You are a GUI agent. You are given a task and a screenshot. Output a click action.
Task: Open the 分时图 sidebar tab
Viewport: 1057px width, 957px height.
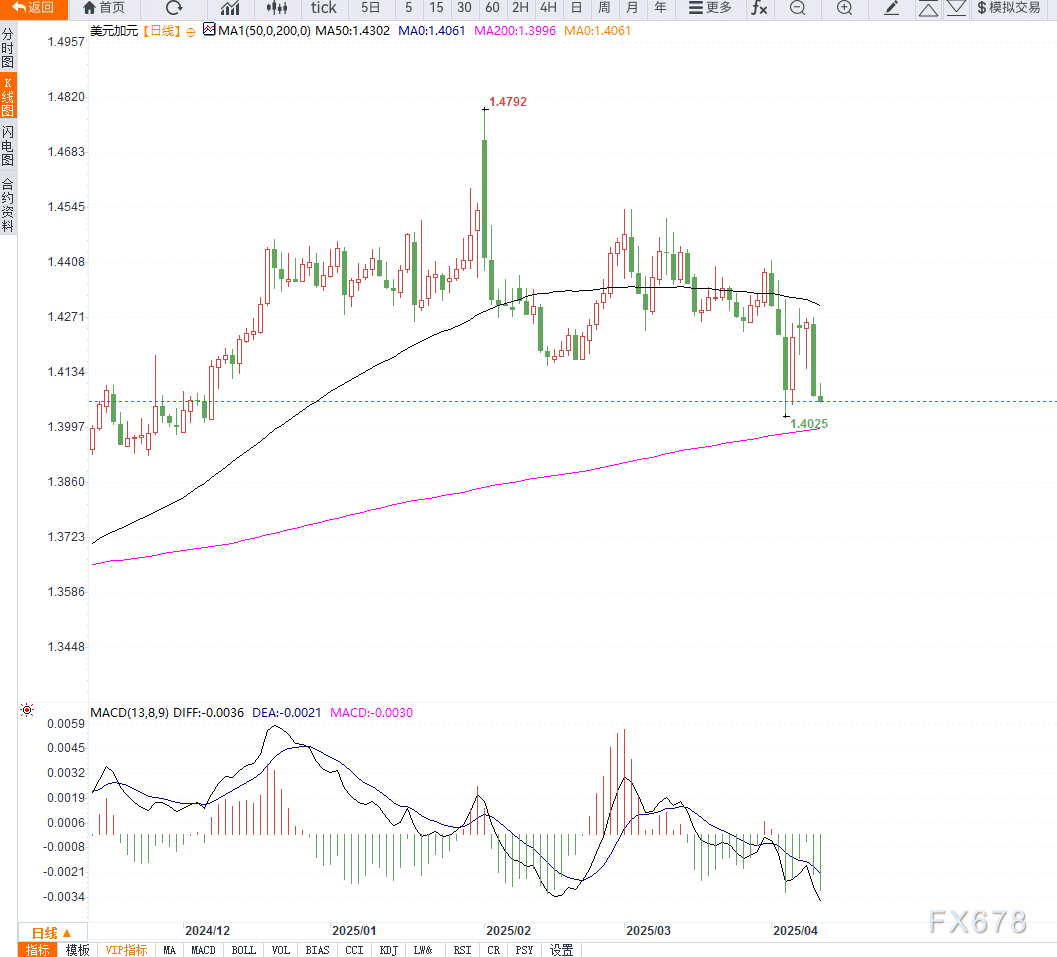tap(8, 47)
